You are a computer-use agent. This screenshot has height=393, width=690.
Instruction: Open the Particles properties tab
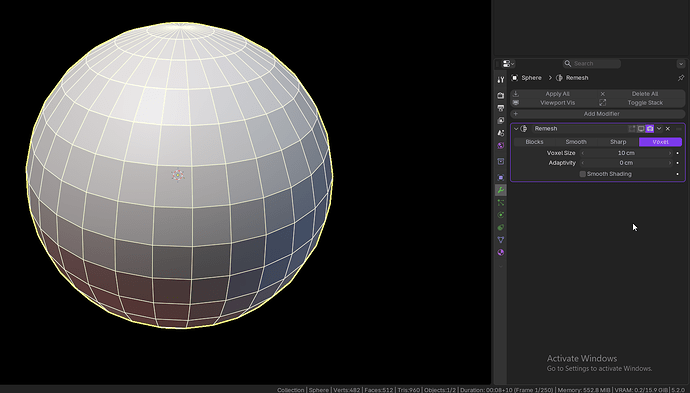pyautogui.click(x=501, y=202)
